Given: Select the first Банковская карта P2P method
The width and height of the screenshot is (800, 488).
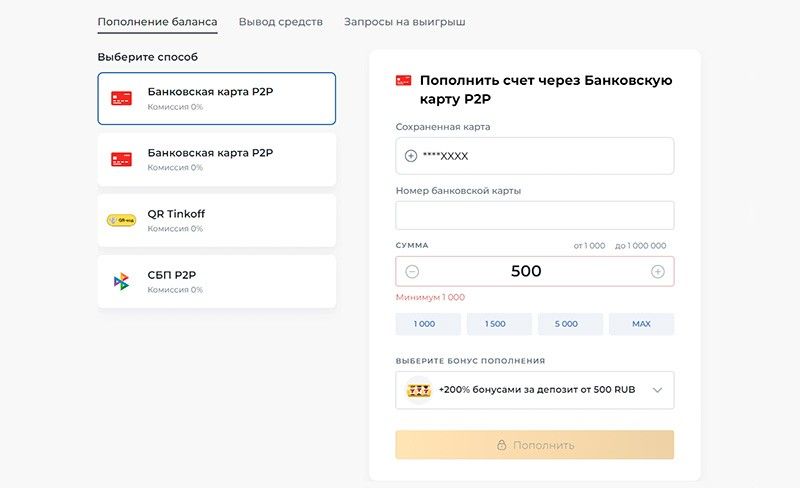Looking at the screenshot, I should [216, 98].
